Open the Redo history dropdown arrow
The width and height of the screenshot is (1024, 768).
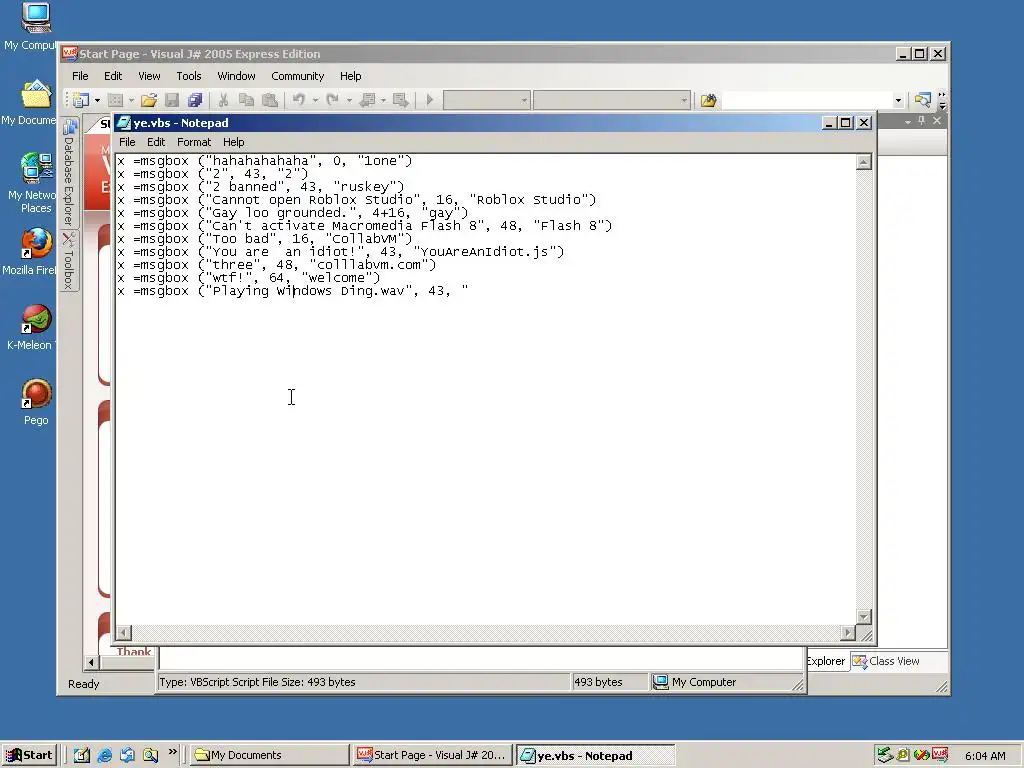click(349, 100)
